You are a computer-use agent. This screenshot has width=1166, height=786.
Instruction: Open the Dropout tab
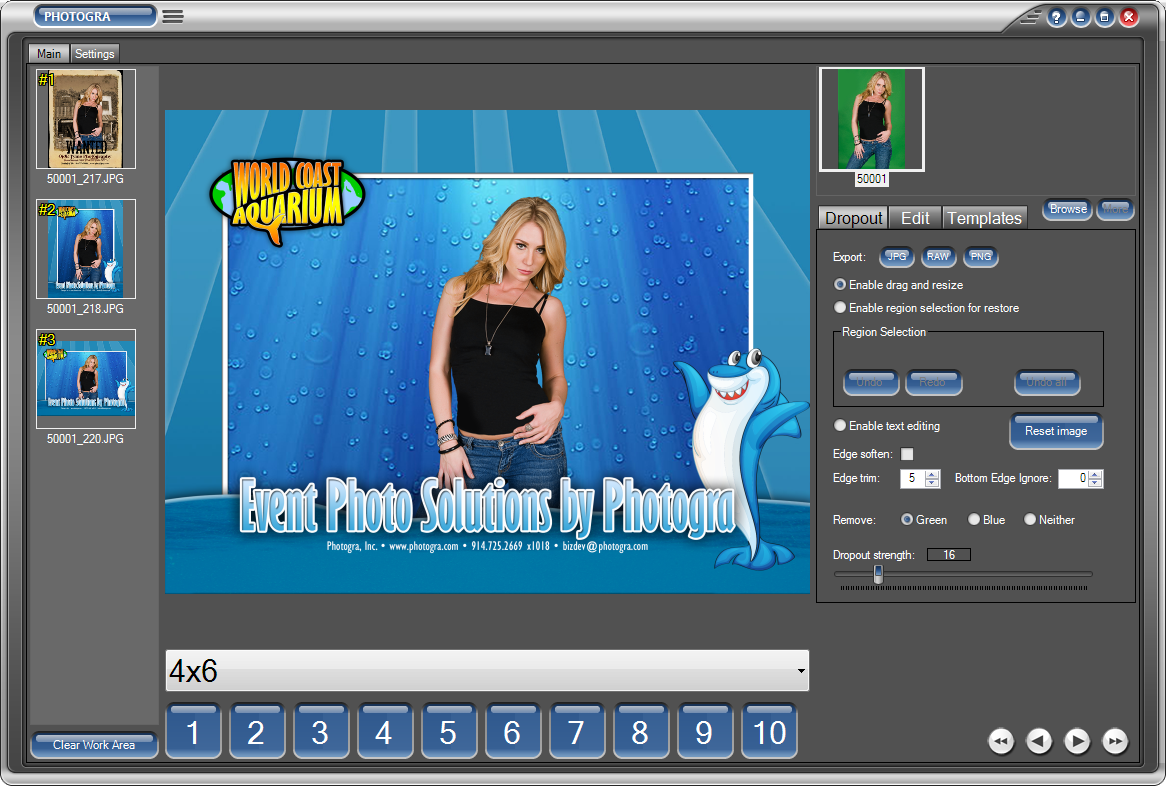coord(853,218)
